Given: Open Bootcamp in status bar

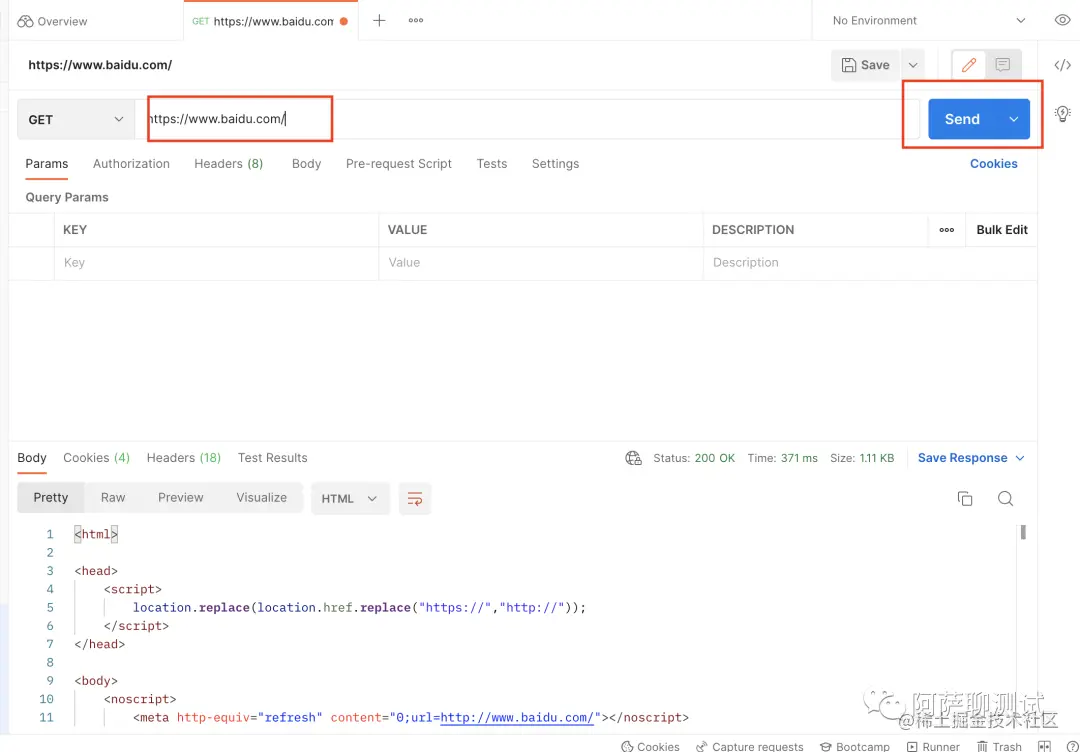Looking at the screenshot, I should (x=855, y=746).
